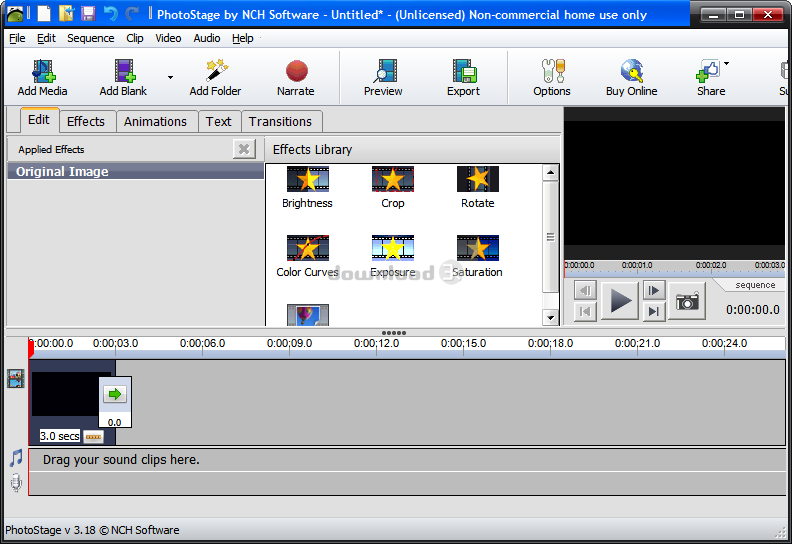The height and width of the screenshot is (544, 792).
Task: Take a snapshot with the camera icon
Action: click(687, 301)
